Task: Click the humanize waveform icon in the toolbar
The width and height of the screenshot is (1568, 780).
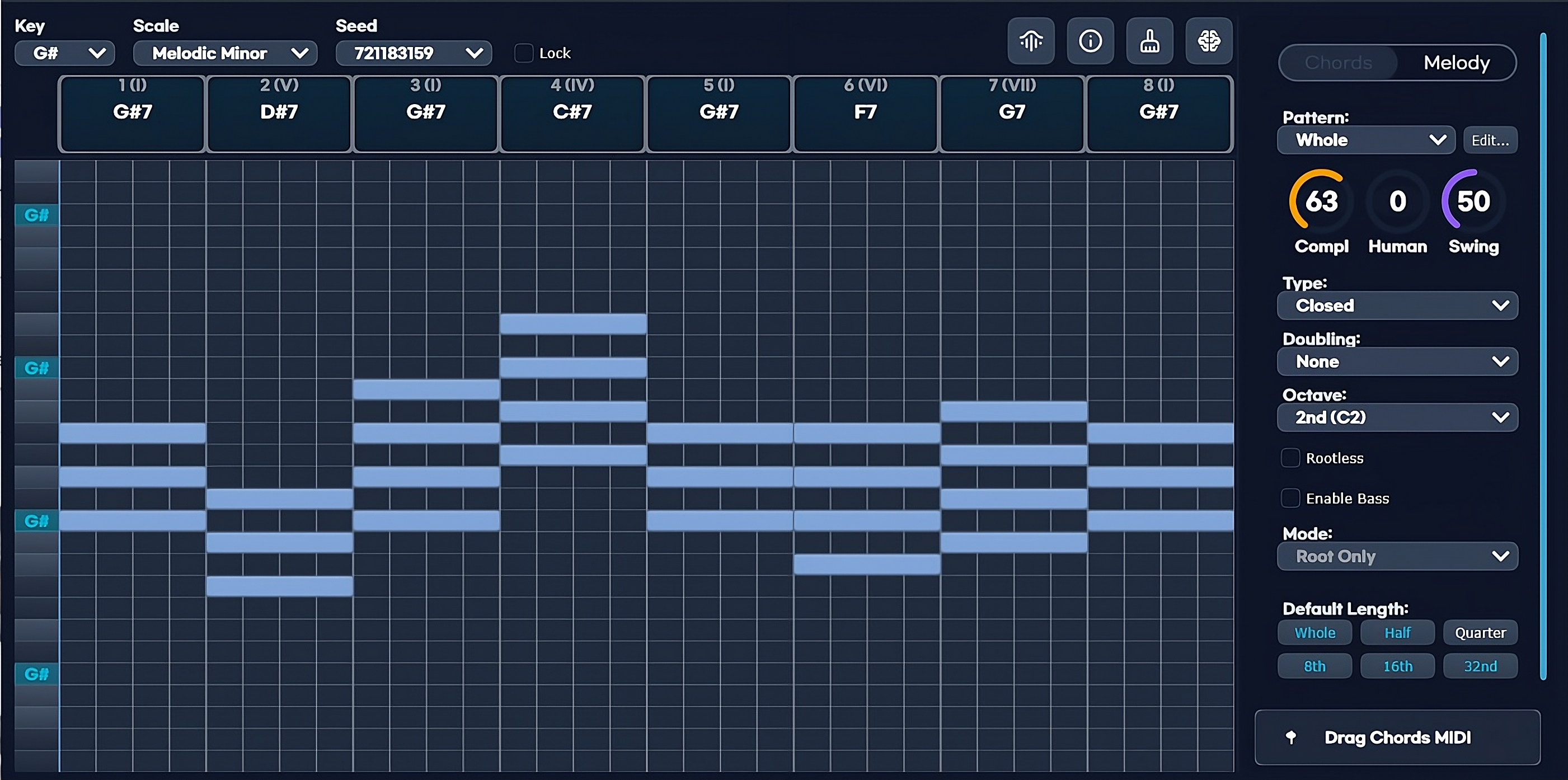Action: tap(1031, 41)
